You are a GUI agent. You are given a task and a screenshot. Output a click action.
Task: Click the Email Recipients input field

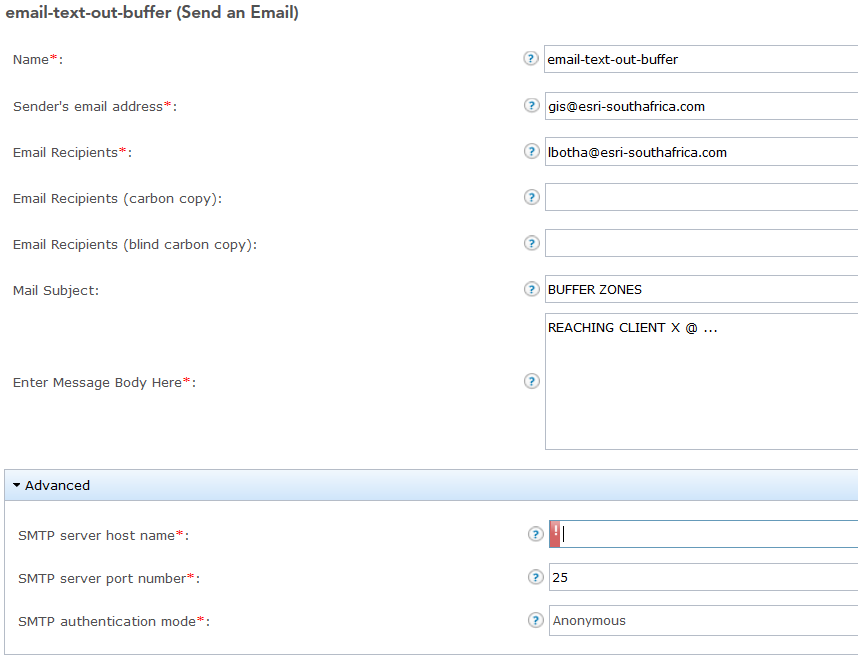[x=700, y=152]
